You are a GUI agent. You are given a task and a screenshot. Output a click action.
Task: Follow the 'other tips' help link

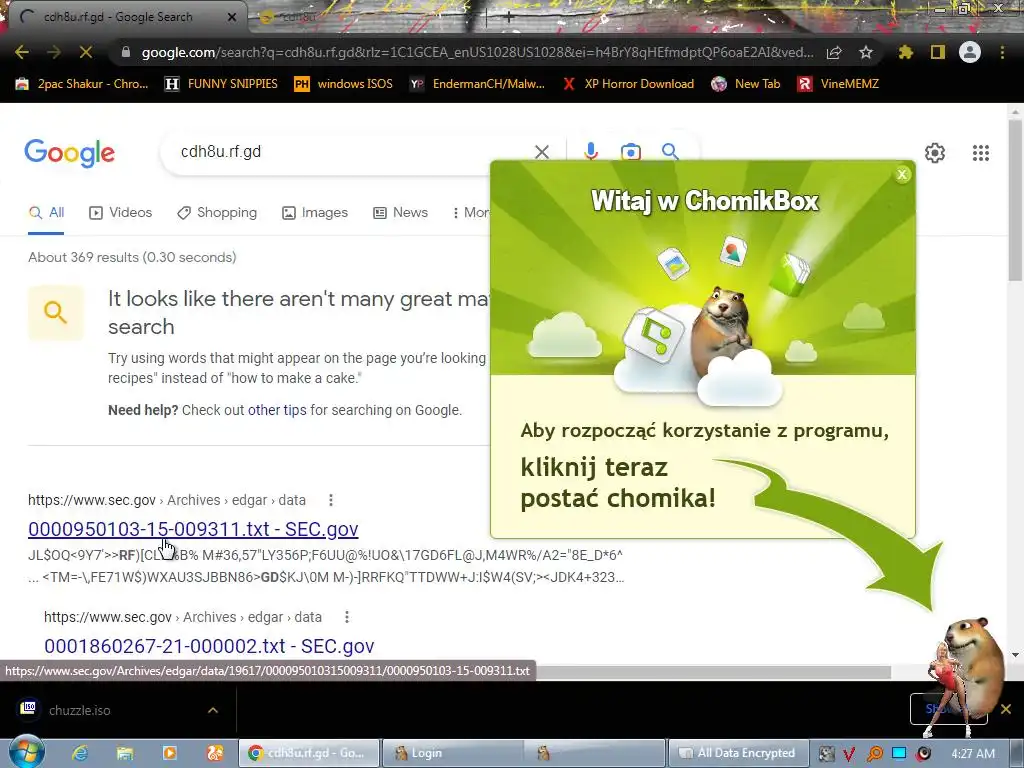point(277,410)
